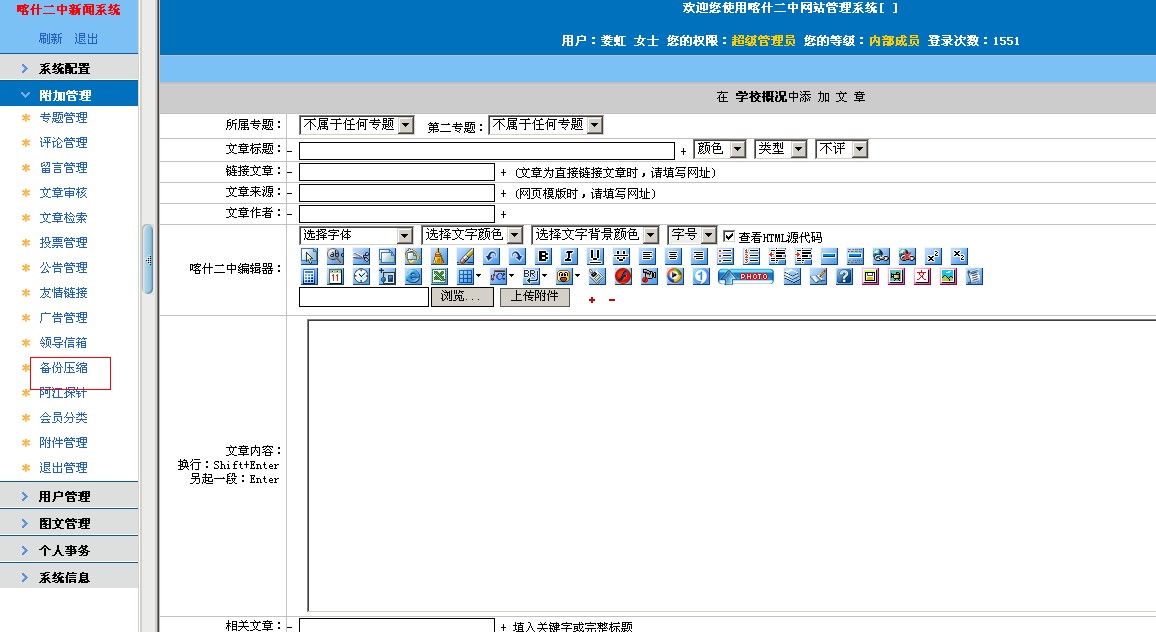Click the 刷新 refresh link

tap(51, 38)
